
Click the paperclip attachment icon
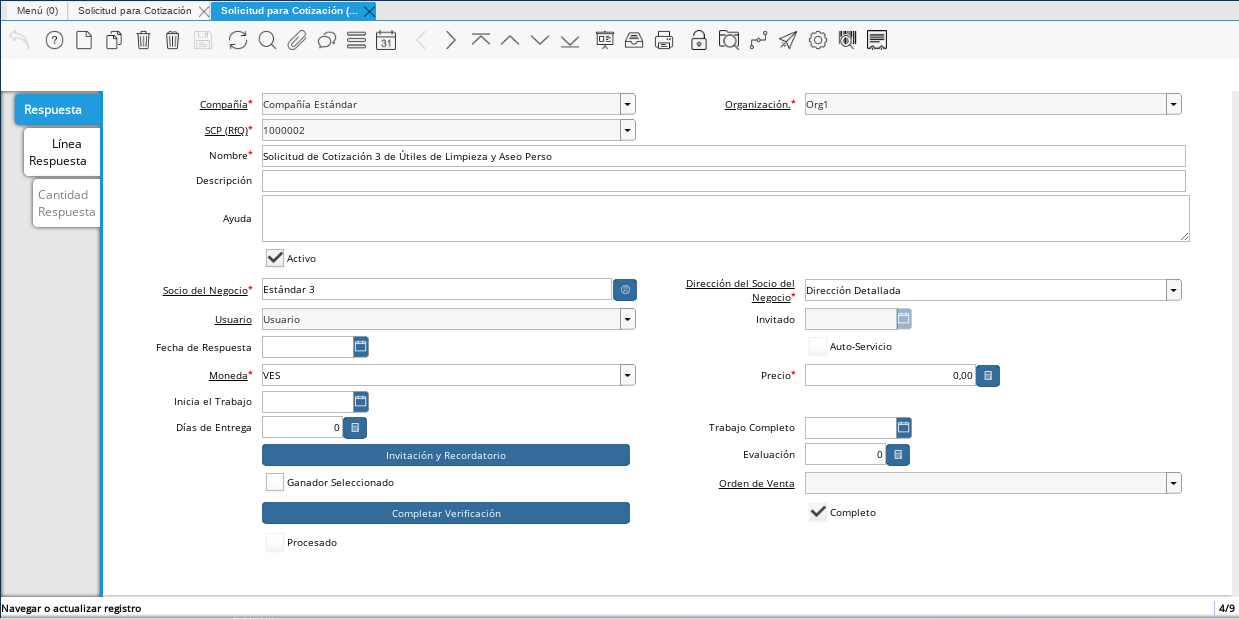click(x=296, y=40)
